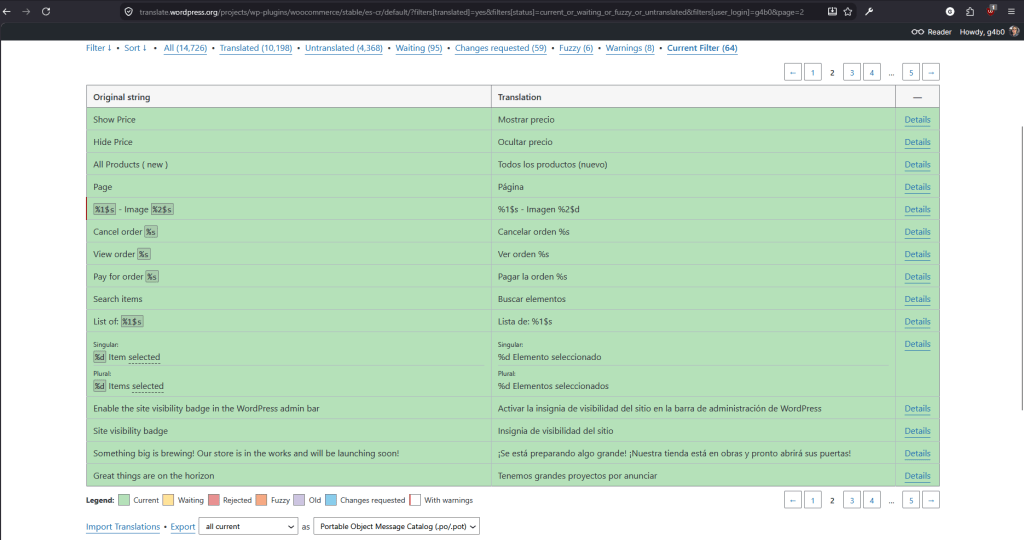Image resolution: width=1024 pixels, height=540 pixels.
Task: Open the 'all current' export dropdown
Action: [248, 526]
